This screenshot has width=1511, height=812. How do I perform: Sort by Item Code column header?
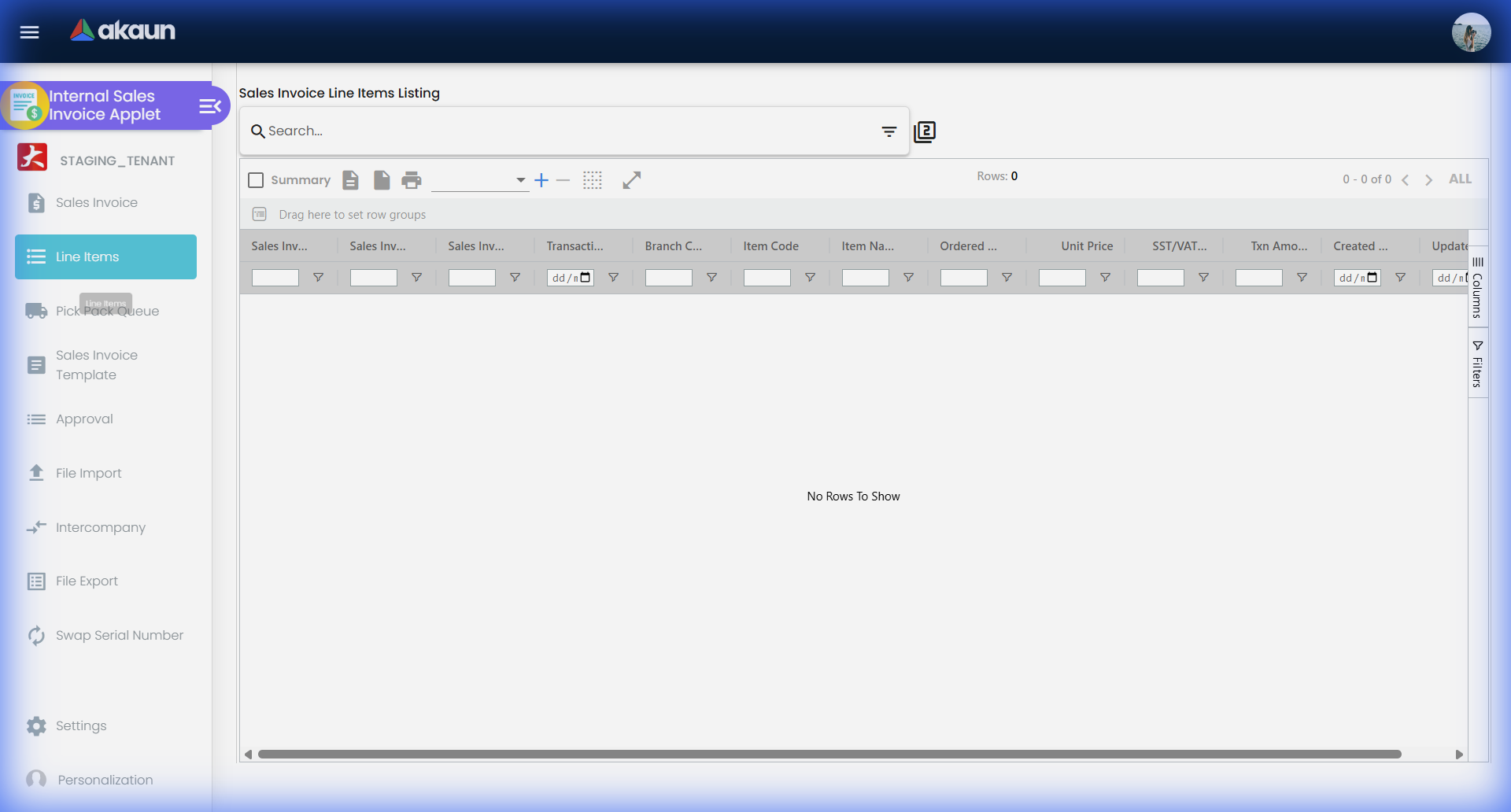[770, 246]
